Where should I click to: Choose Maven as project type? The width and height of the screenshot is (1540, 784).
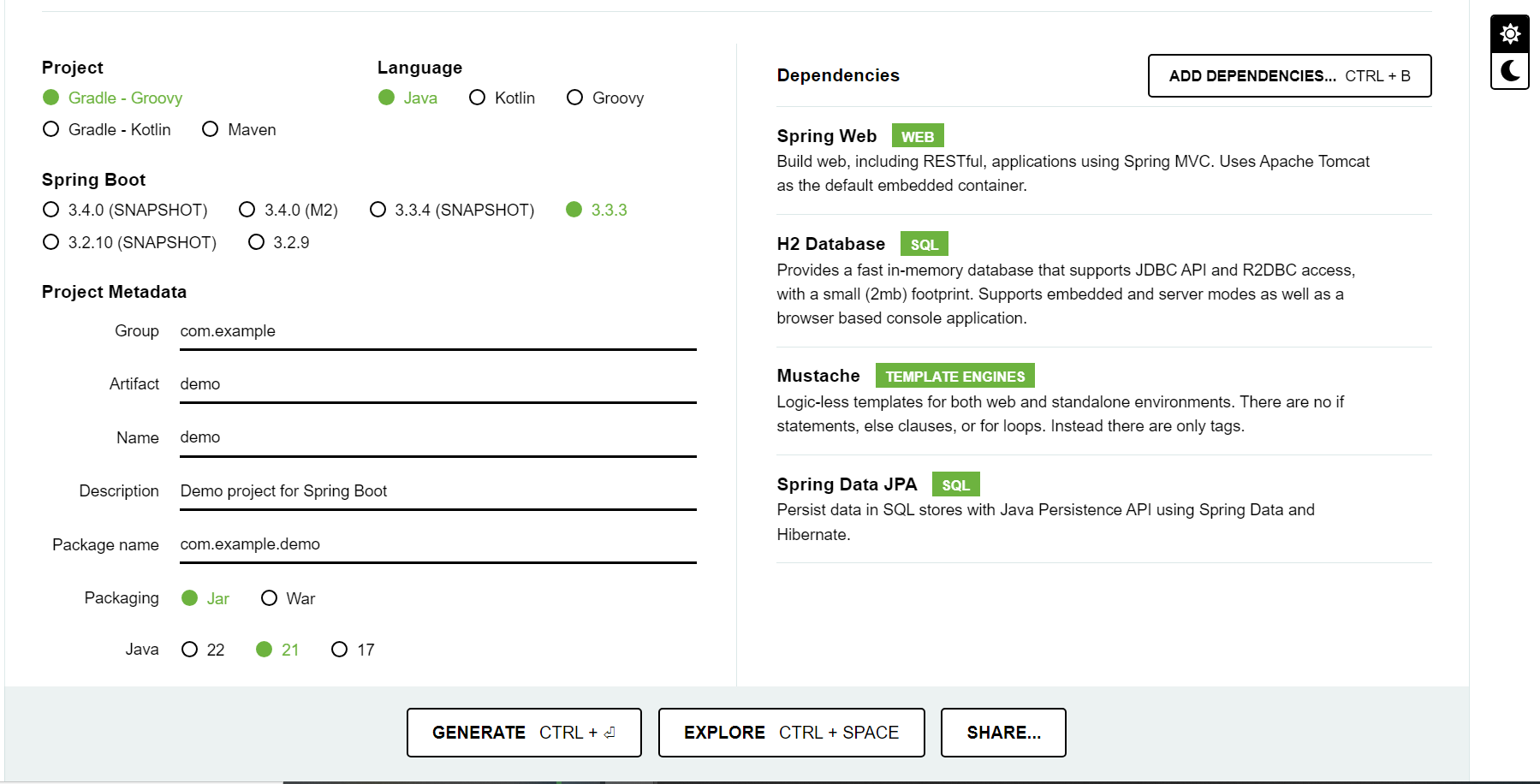239,129
